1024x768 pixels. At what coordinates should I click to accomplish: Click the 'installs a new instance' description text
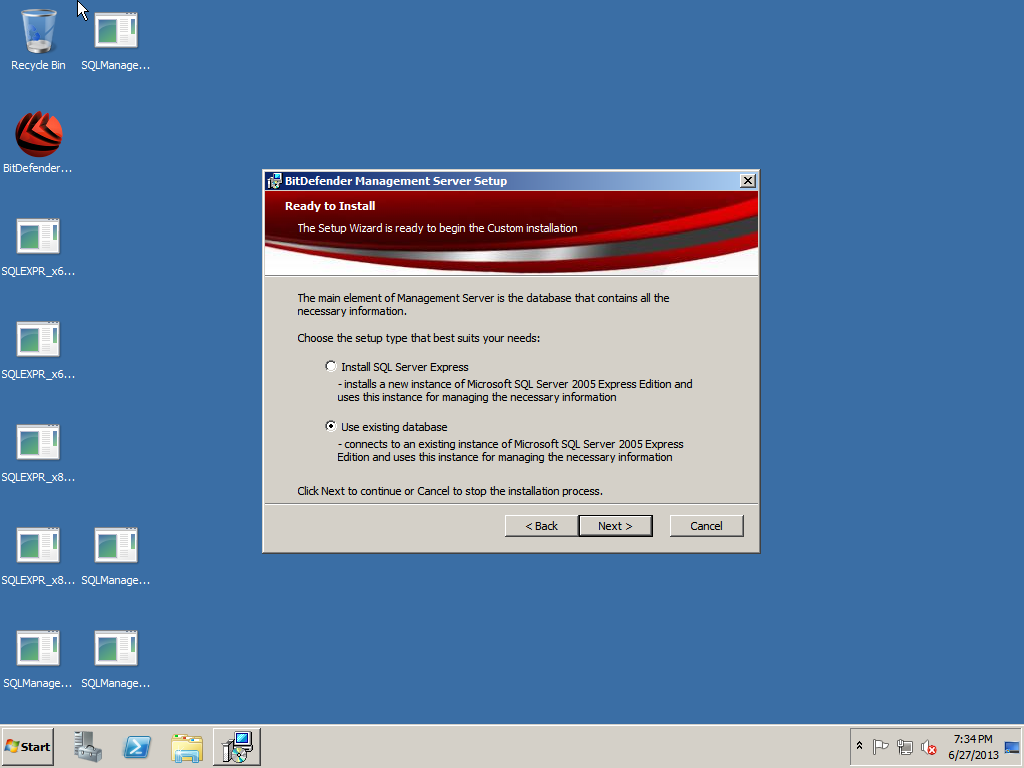click(515, 391)
